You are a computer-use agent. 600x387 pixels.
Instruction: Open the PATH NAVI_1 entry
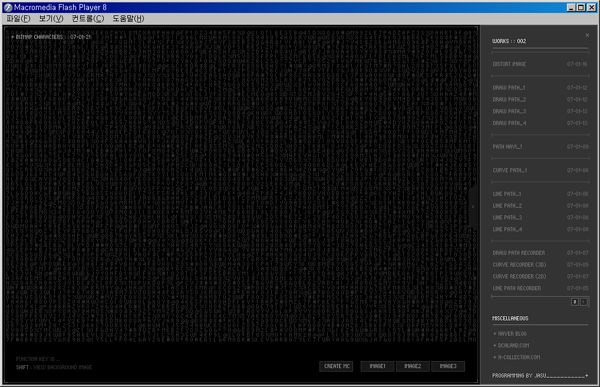click(x=540, y=147)
